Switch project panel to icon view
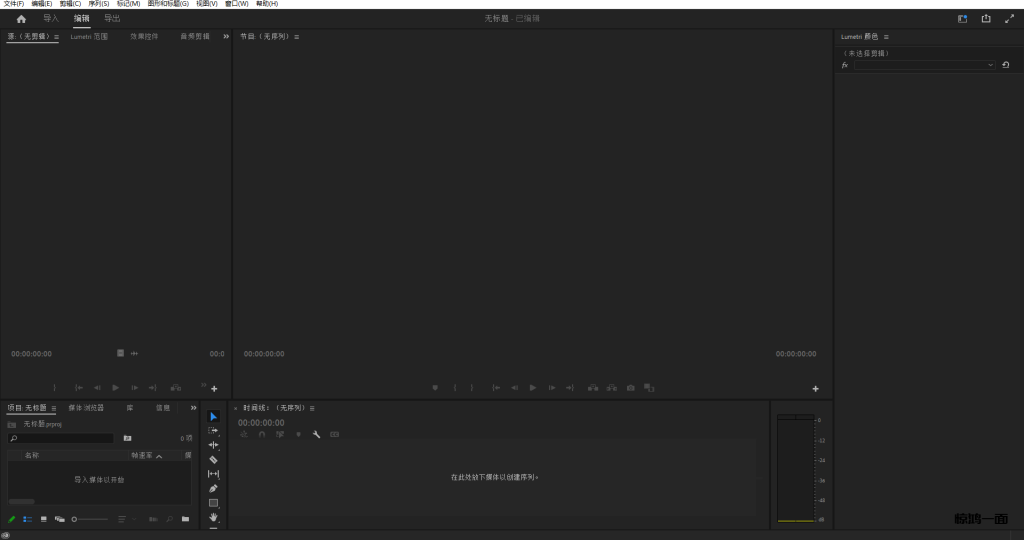The image size is (1024, 540). [x=44, y=519]
